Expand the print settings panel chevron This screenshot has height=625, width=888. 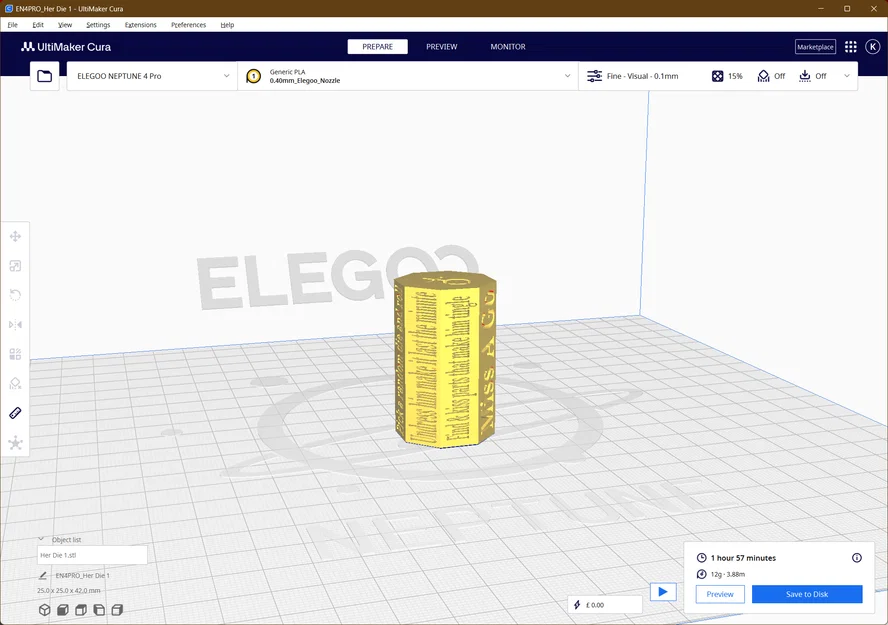click(x=847, y=76)
